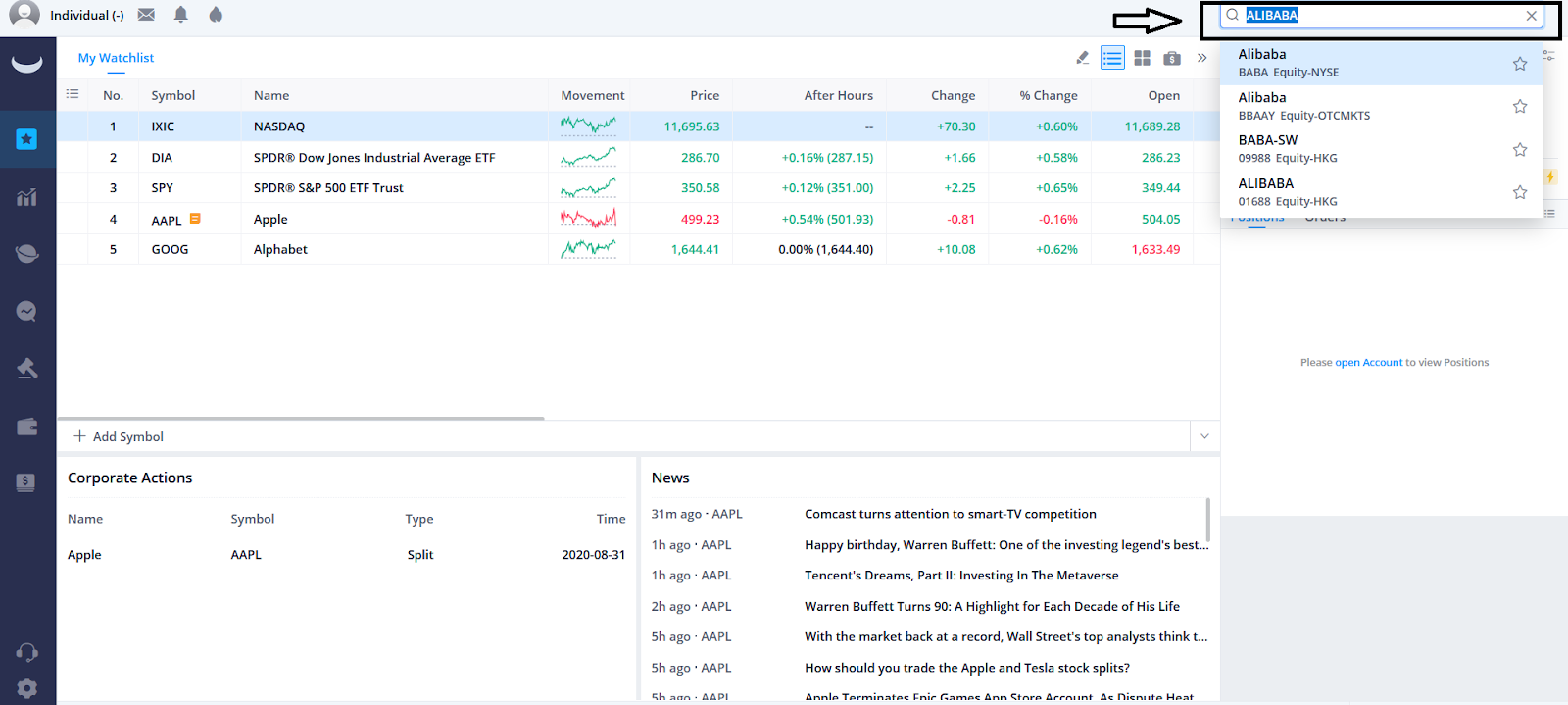
Task: Click the Add Symbol button
Action: click(x=119, y=436)
